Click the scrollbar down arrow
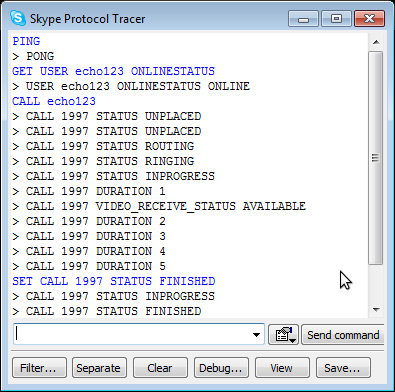This screenshot has width=395, height=392. pyautogui.click(x=376, y=310)
